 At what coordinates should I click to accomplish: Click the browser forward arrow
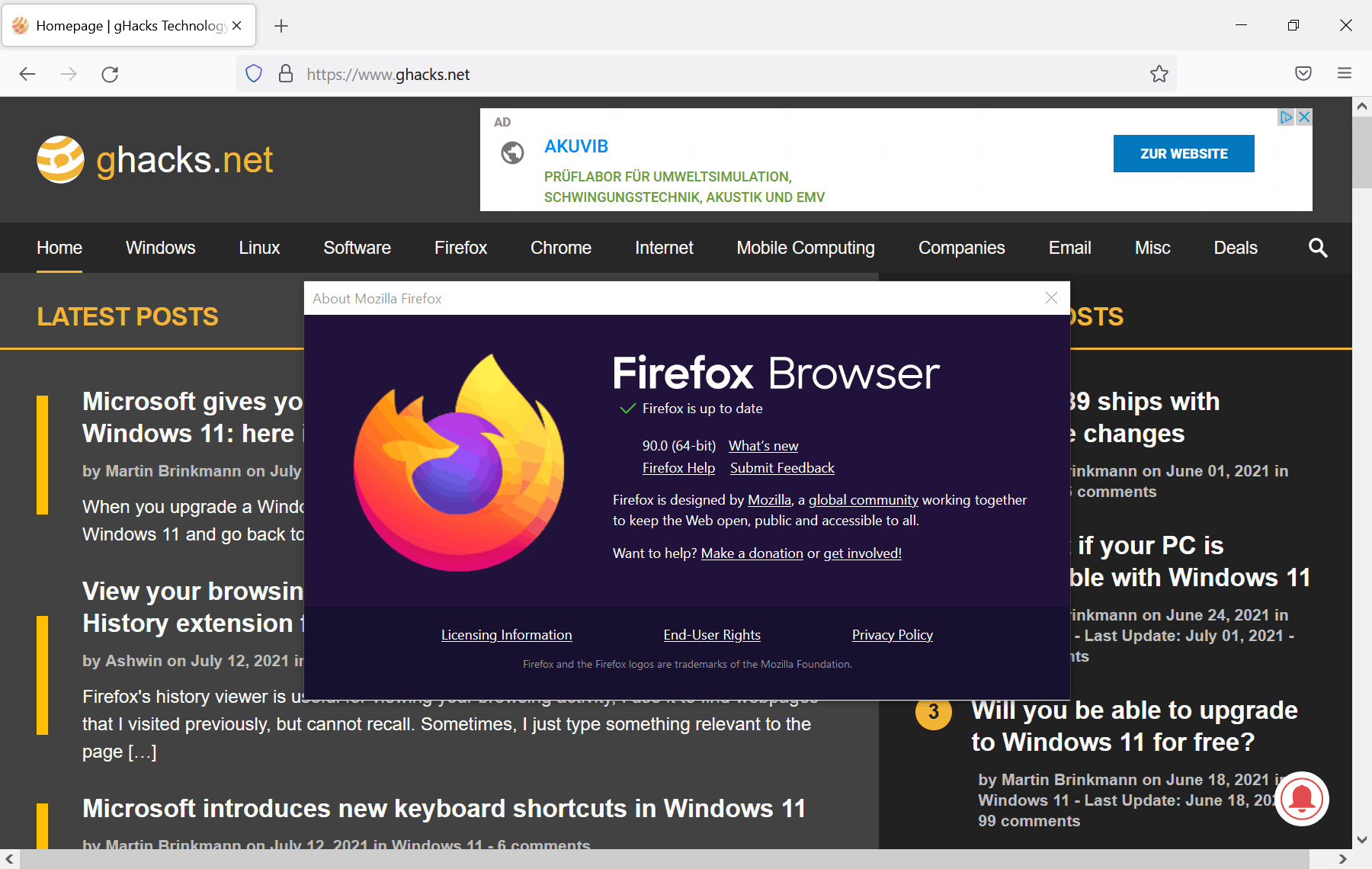(x=69, y=74)
